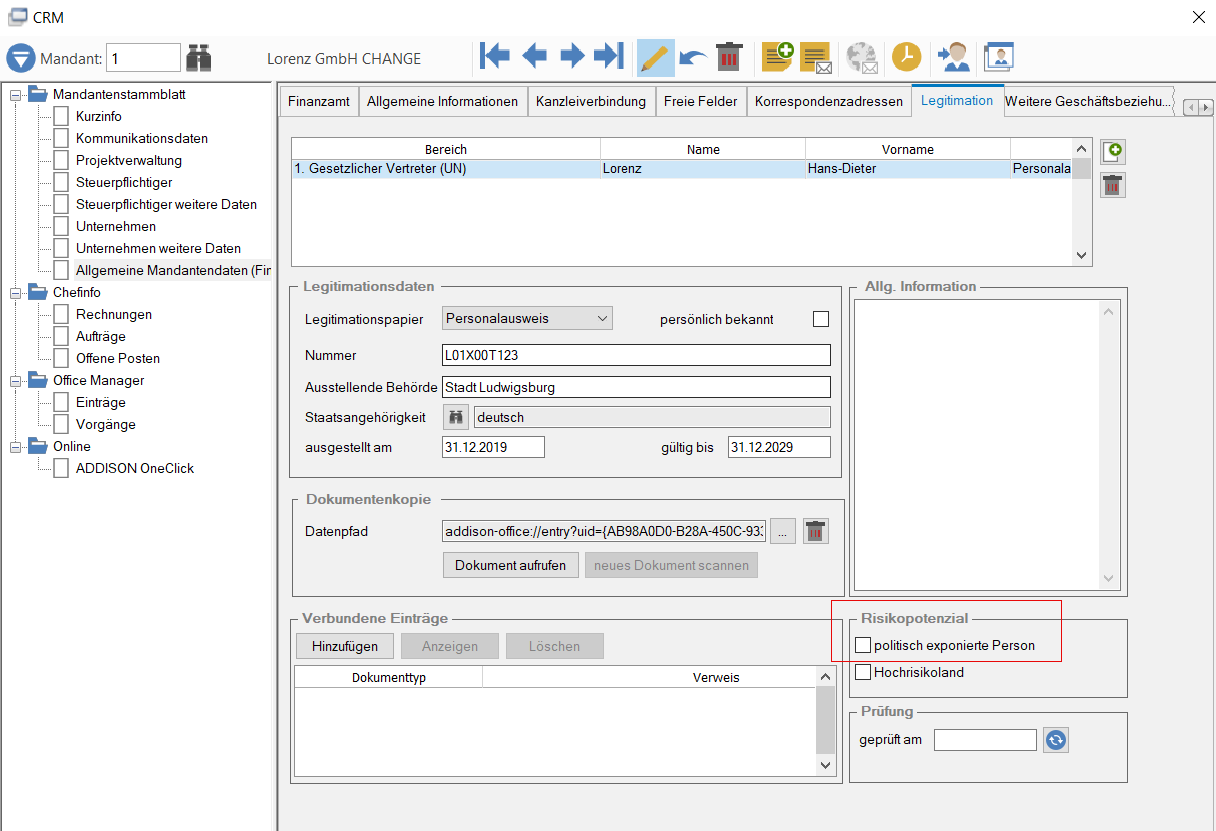Open Weitere Geschäftsbeziehu... tab
The image size is (1216, 831).
point(1088,101)
